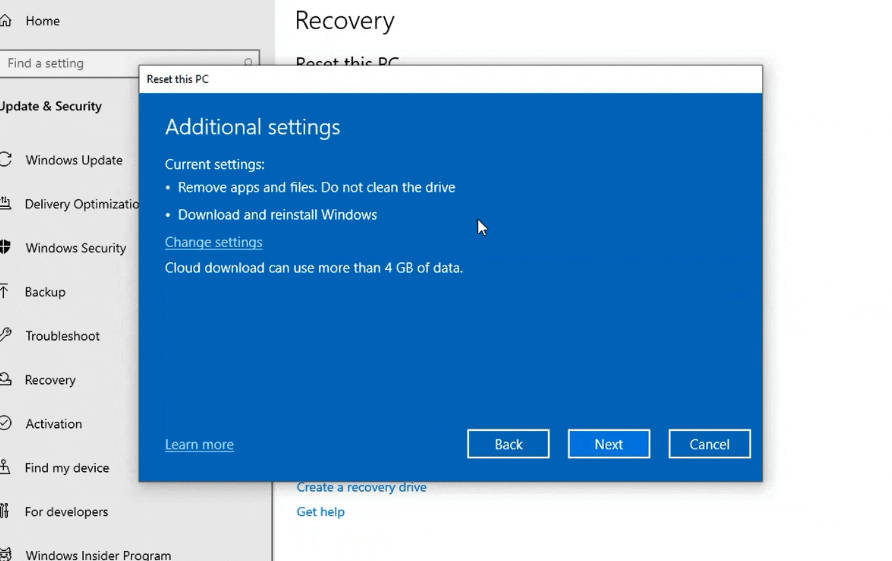Open the For developers settings page
The image size is (892, 561).
click(66, 512)
